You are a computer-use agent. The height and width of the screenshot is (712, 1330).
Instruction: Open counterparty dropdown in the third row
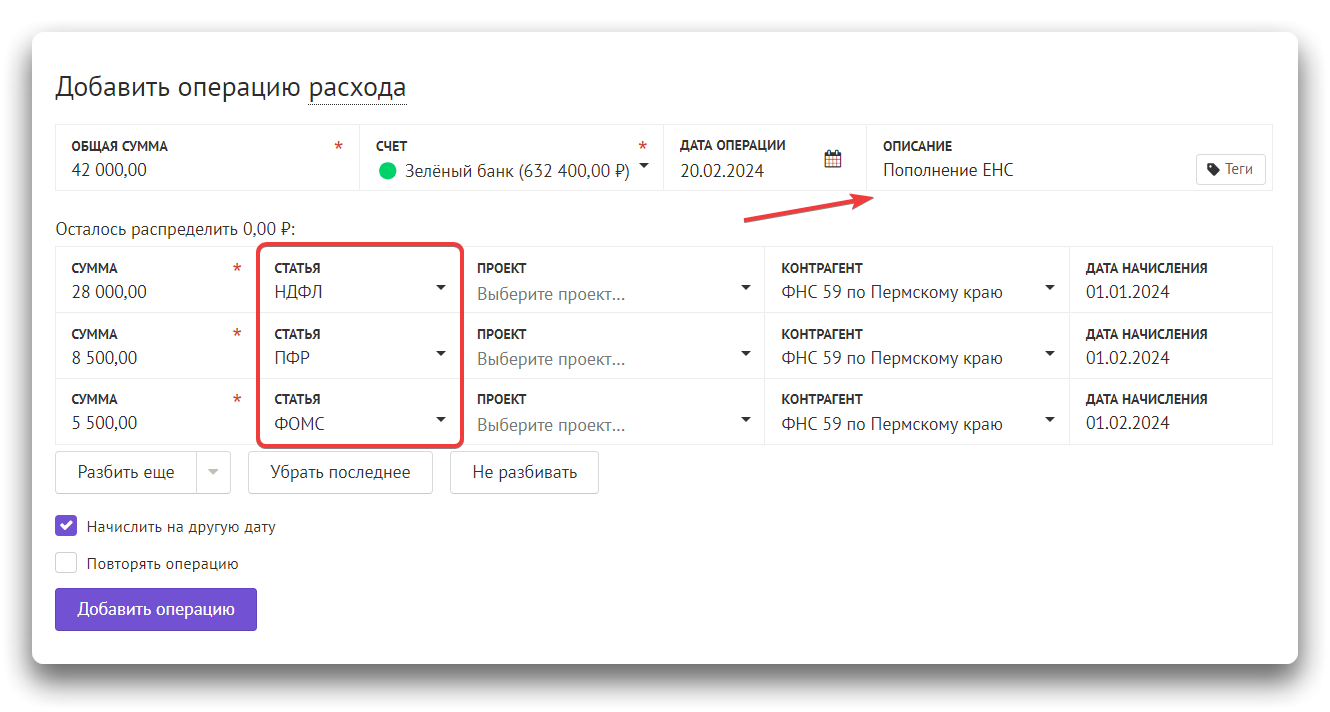coord(1049,419)
